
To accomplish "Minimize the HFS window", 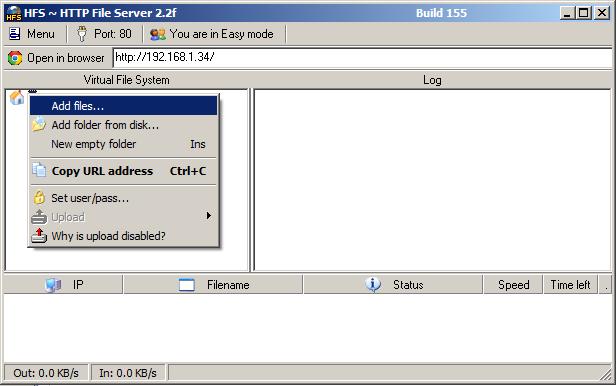I will point(566,13).
